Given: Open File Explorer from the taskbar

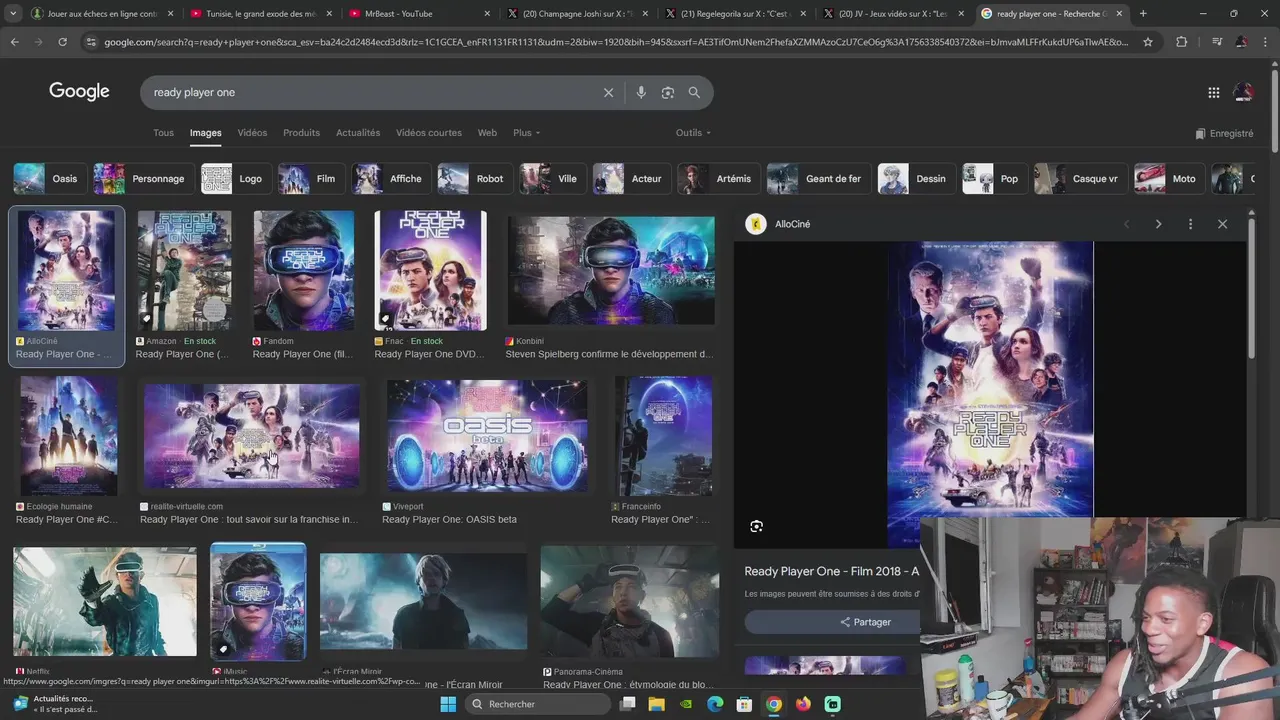Looking at the screenshot, I should pyautogui.click(x=656, y=704).
